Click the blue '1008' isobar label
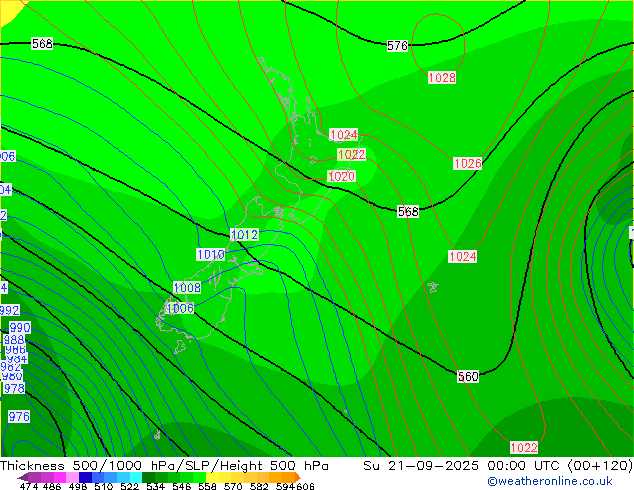634x490 pixels. pos(187,287)
